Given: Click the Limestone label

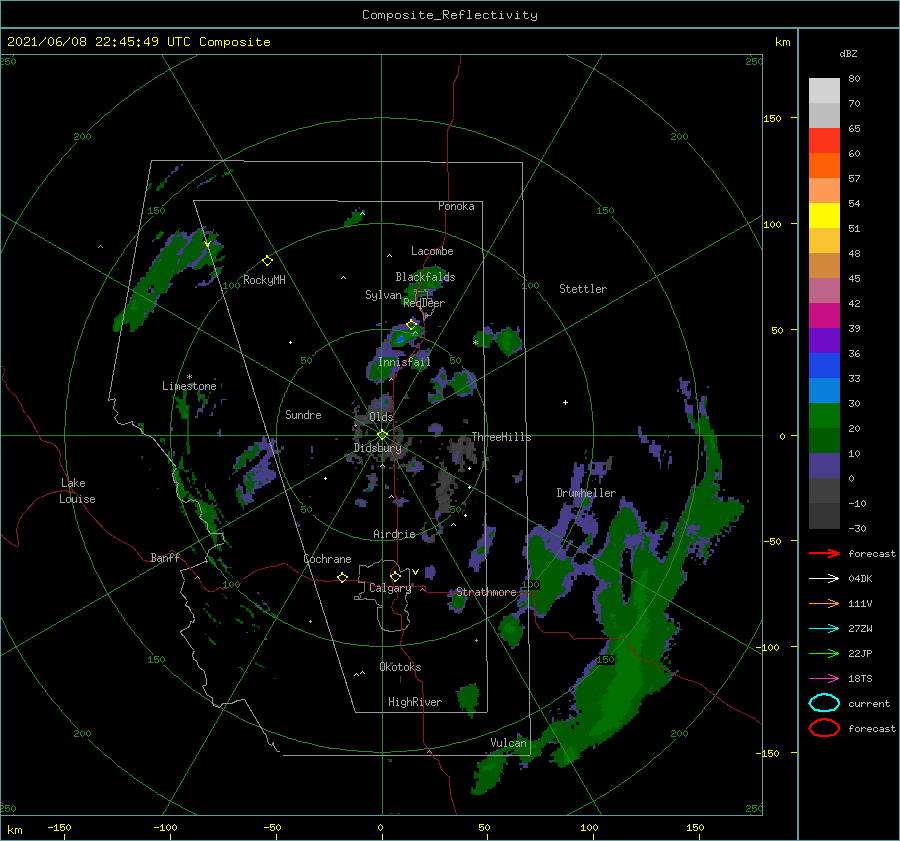Looking at the screenshot, I should click(x=189, y=386).
